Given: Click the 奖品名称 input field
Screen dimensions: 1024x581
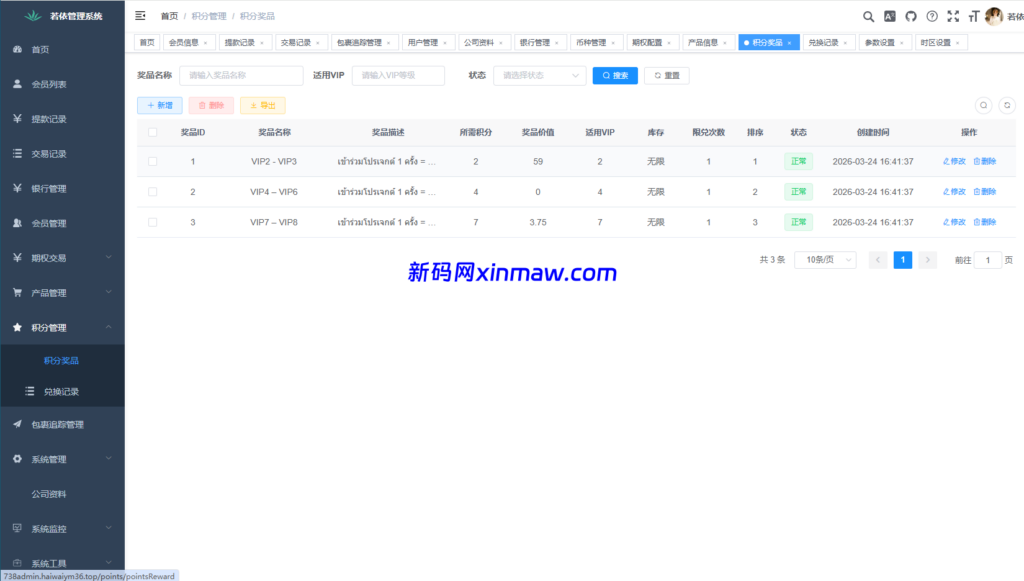Looking at the screenshot, I should [241, 75].
